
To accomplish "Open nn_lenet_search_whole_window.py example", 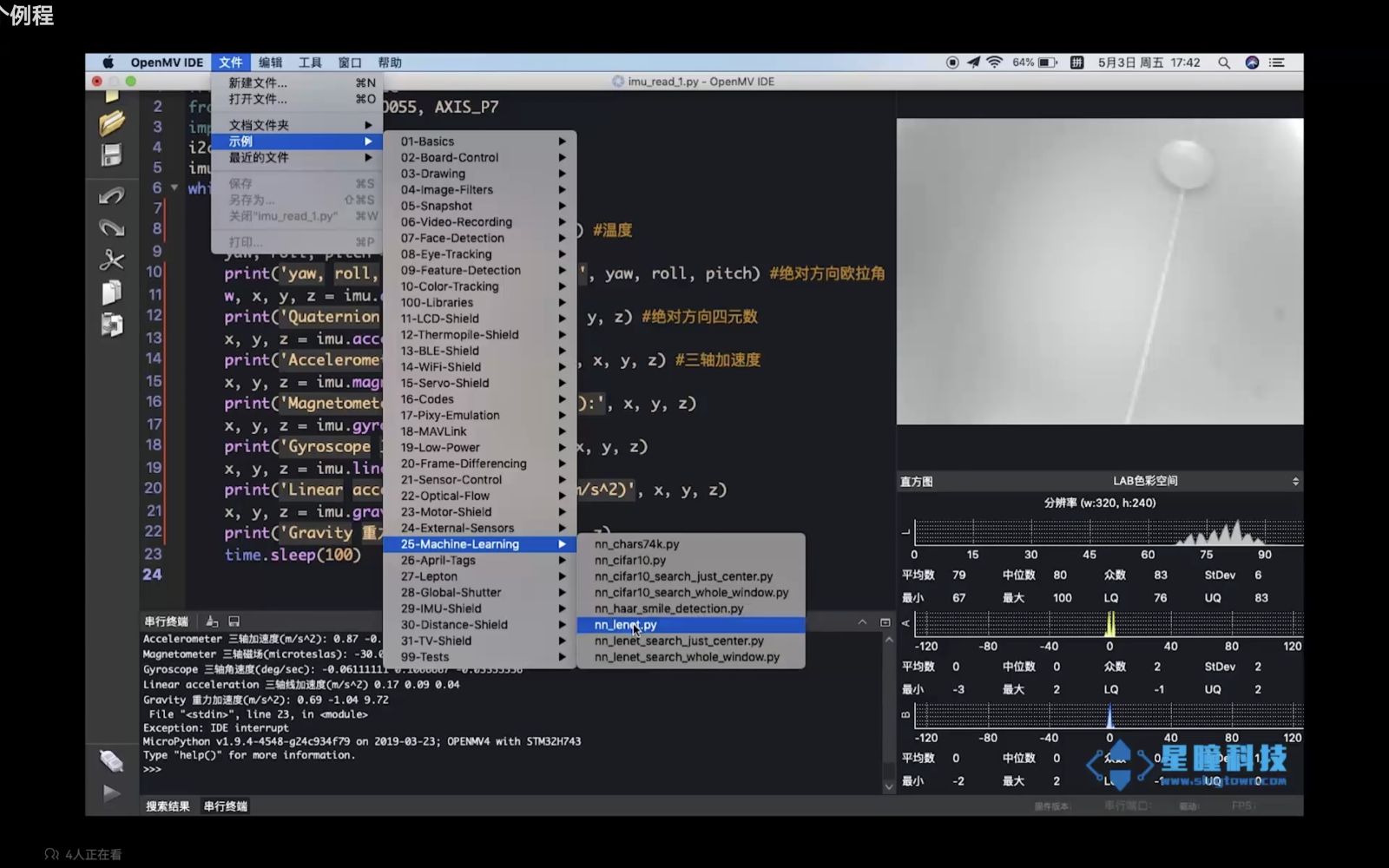I will point(691,657).
